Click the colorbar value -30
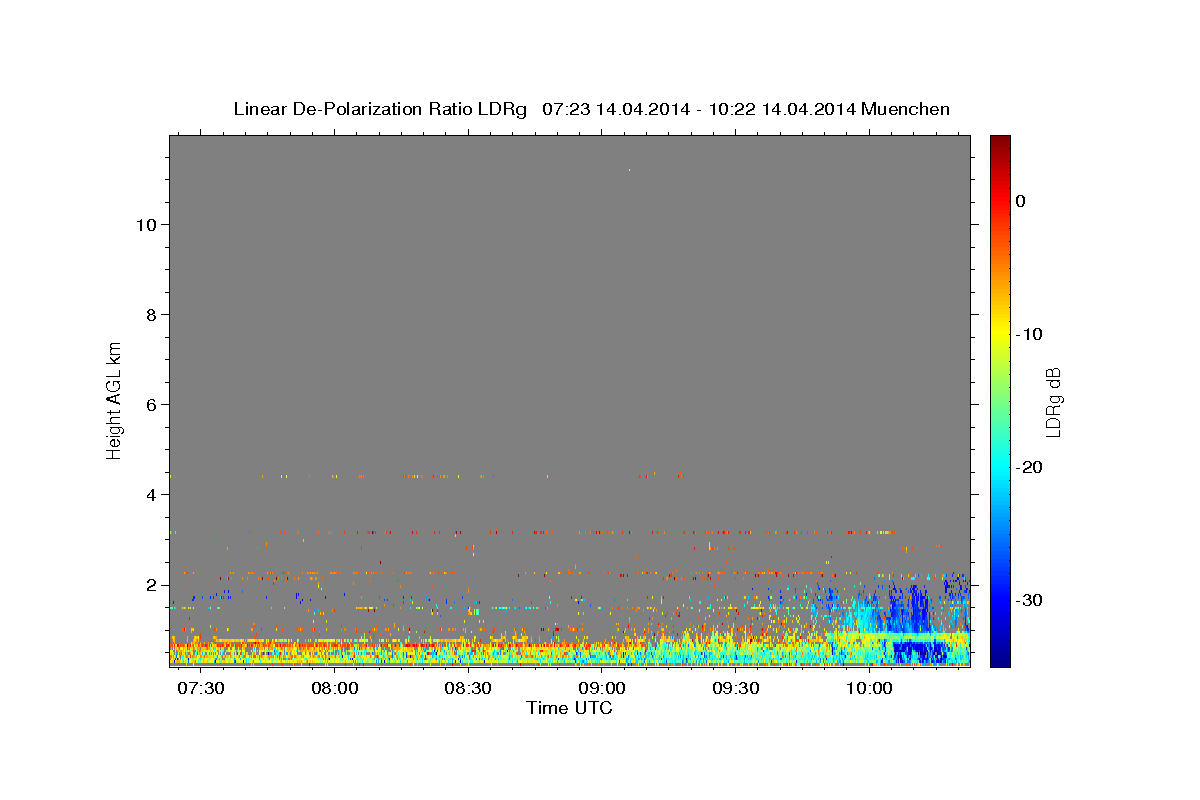 coord(1030,600)
